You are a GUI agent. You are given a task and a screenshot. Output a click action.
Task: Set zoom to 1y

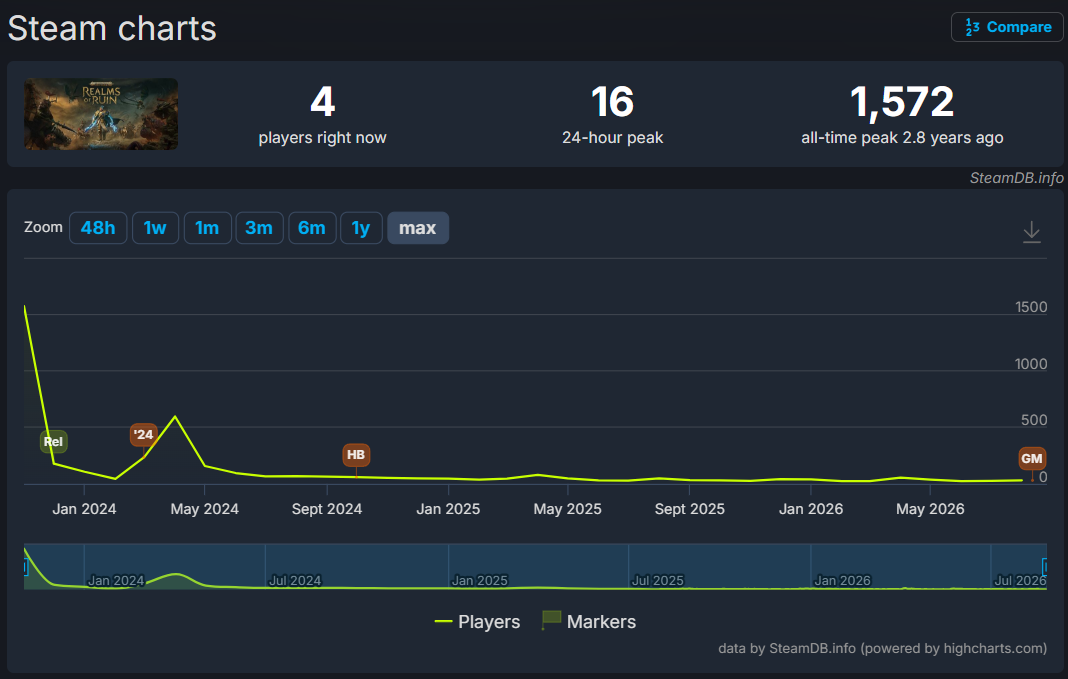click(x=361, y=227)
